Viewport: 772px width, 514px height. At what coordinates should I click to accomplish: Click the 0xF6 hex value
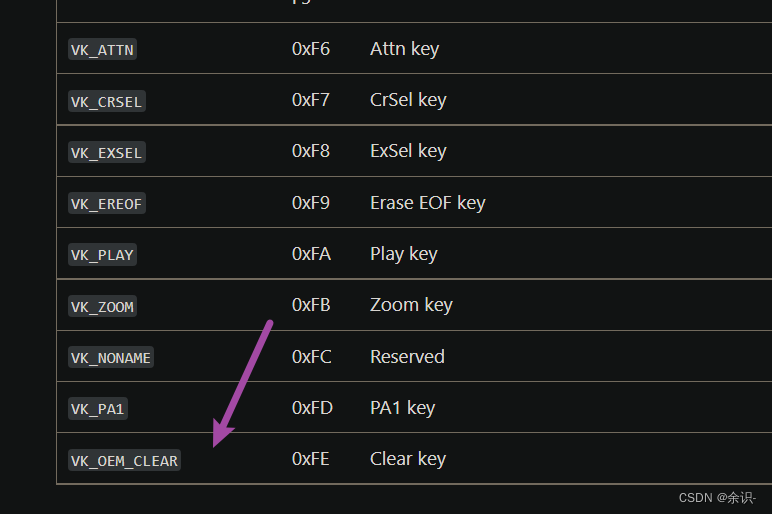coord(311,49)
